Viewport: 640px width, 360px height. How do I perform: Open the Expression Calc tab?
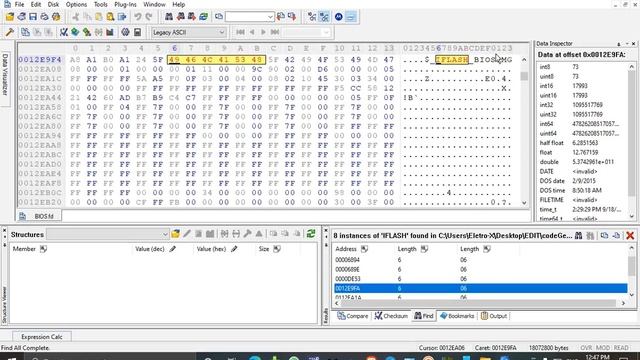click(42, 337)
